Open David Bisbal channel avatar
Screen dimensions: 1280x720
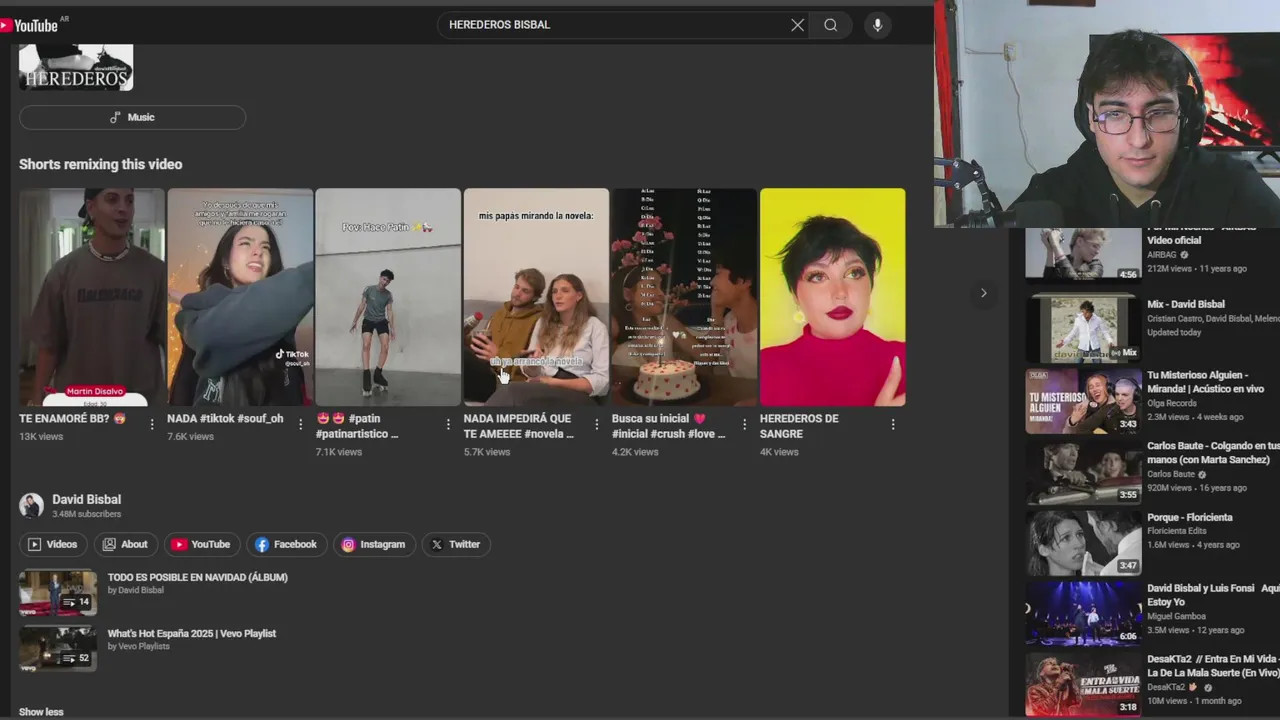[32, 505]
